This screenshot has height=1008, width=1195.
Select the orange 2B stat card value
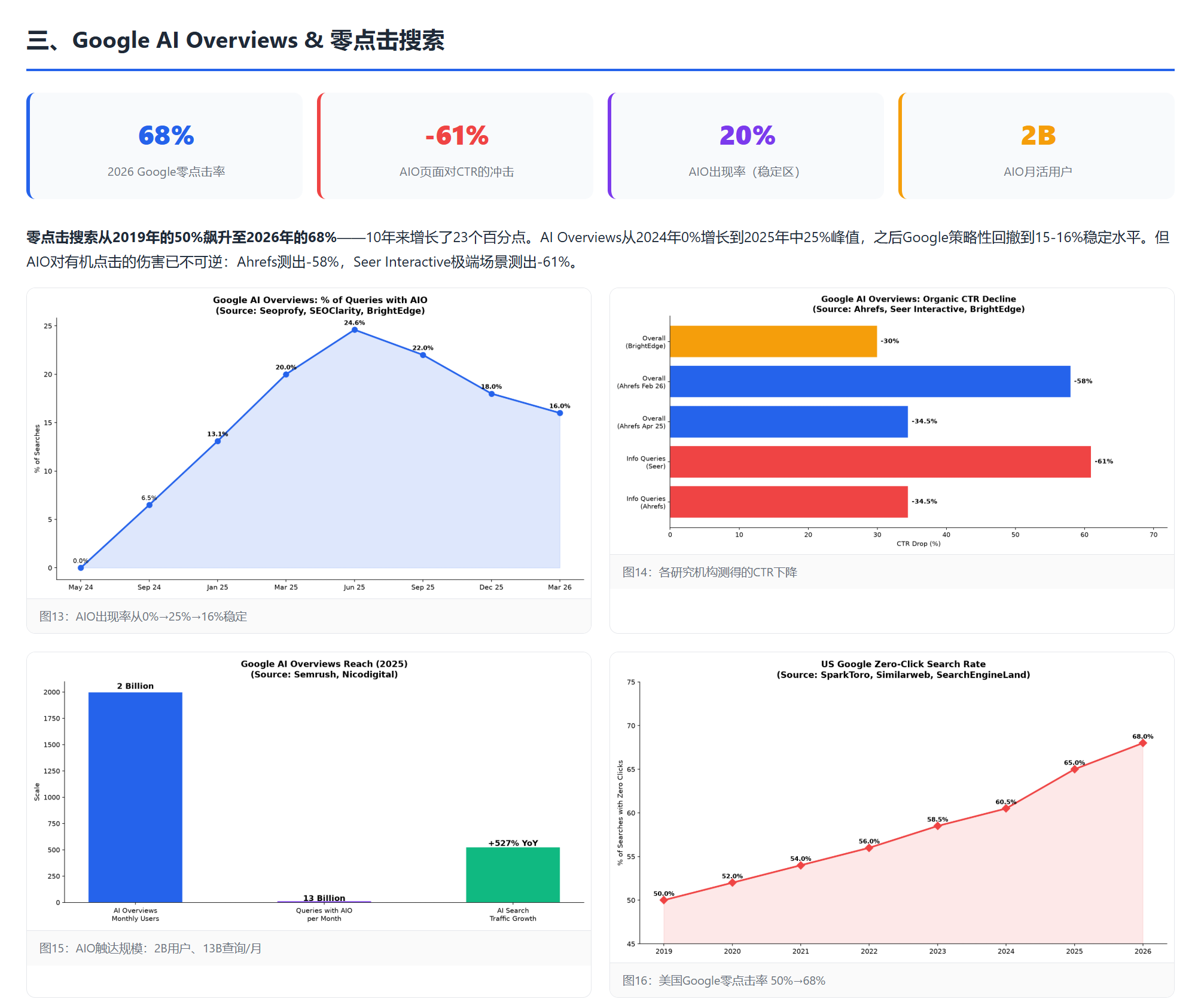click(x=1038, y=135)
